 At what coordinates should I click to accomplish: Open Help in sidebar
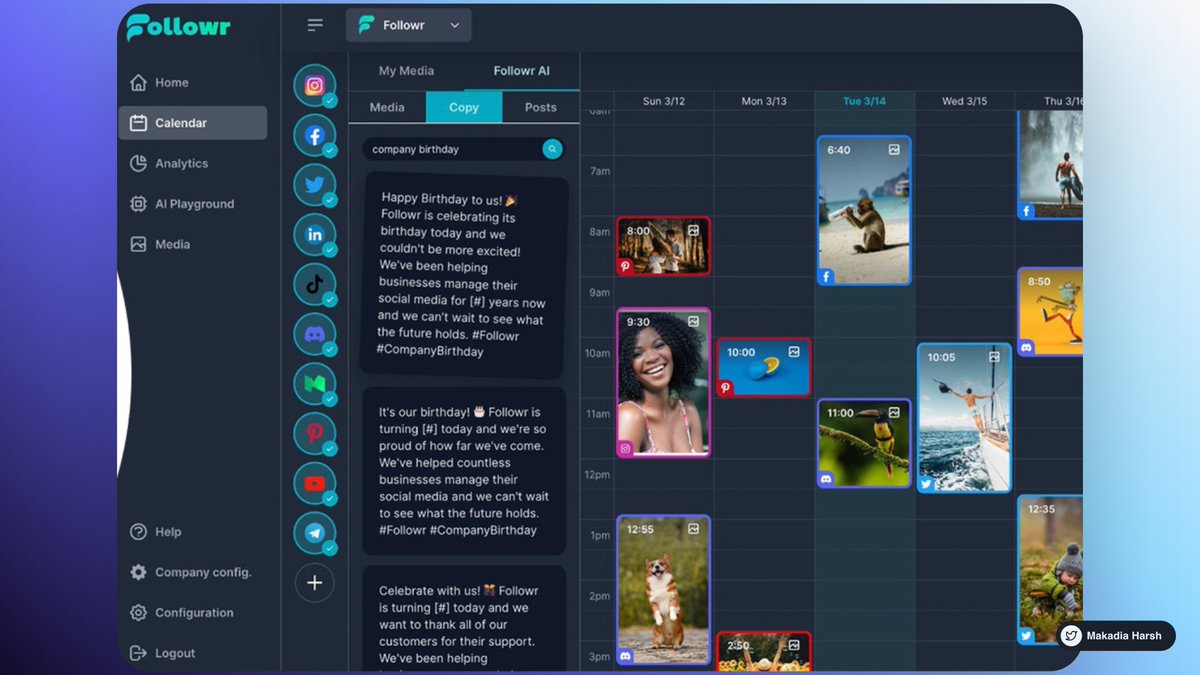tap(156, 532)
